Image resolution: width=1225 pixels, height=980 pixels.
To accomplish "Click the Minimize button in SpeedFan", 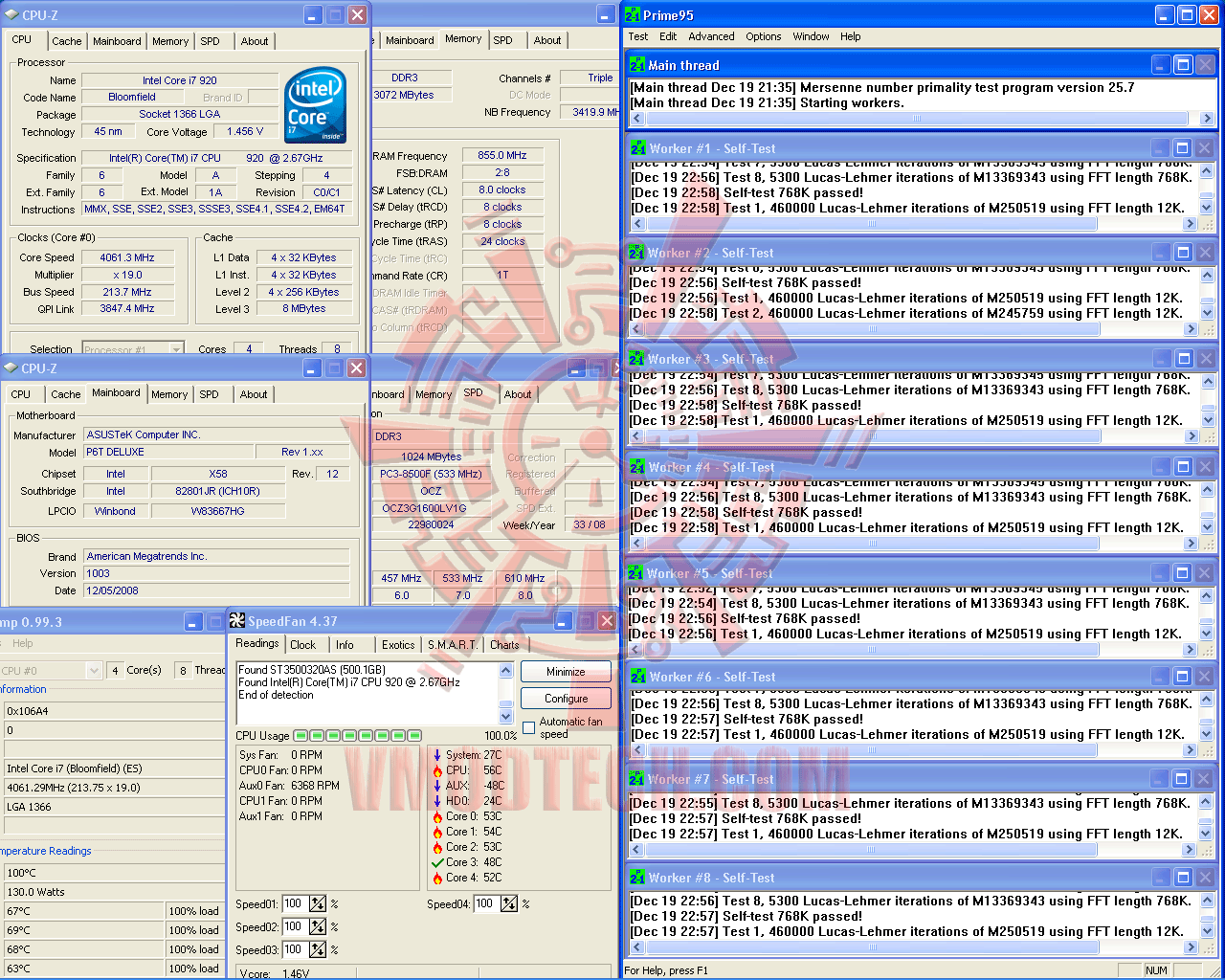I will [x=567, y=672].
